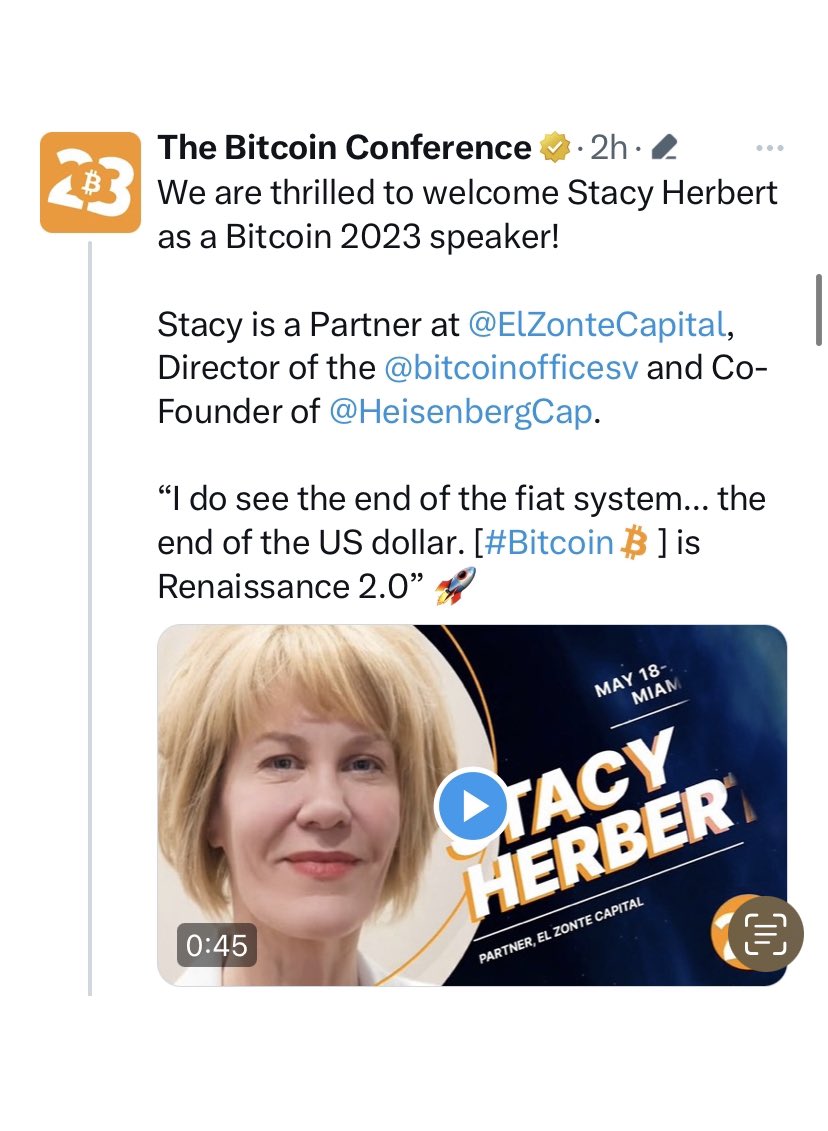Click The Bitcoin Conference account name

[x=344, y=148]
